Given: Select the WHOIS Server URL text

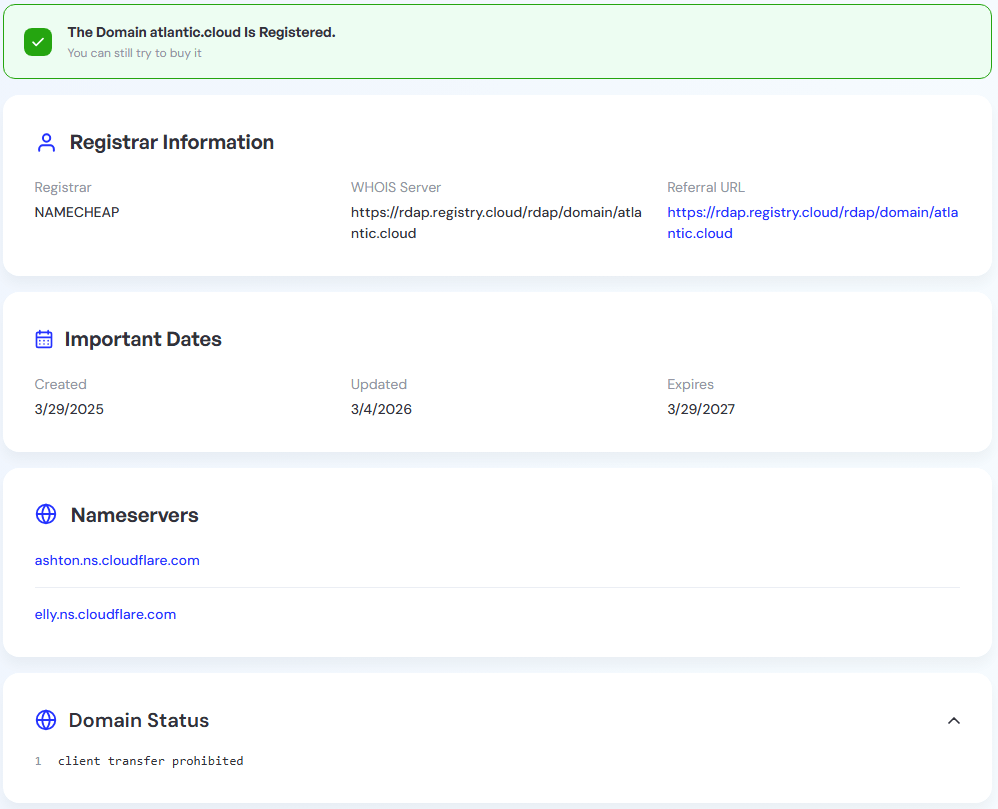Looking at the screenshot, I should pos(496,223).
